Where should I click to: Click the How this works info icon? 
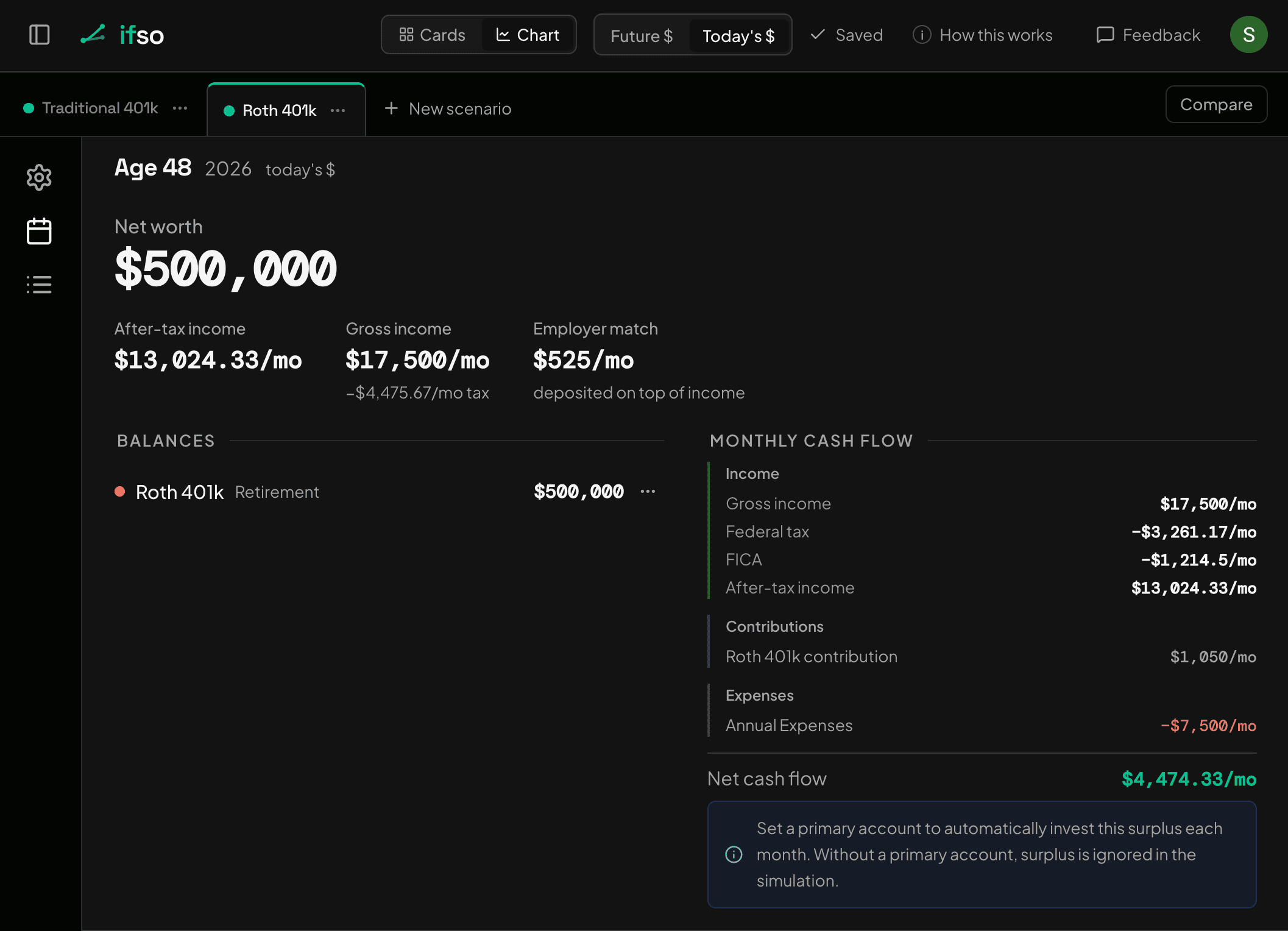922,35
